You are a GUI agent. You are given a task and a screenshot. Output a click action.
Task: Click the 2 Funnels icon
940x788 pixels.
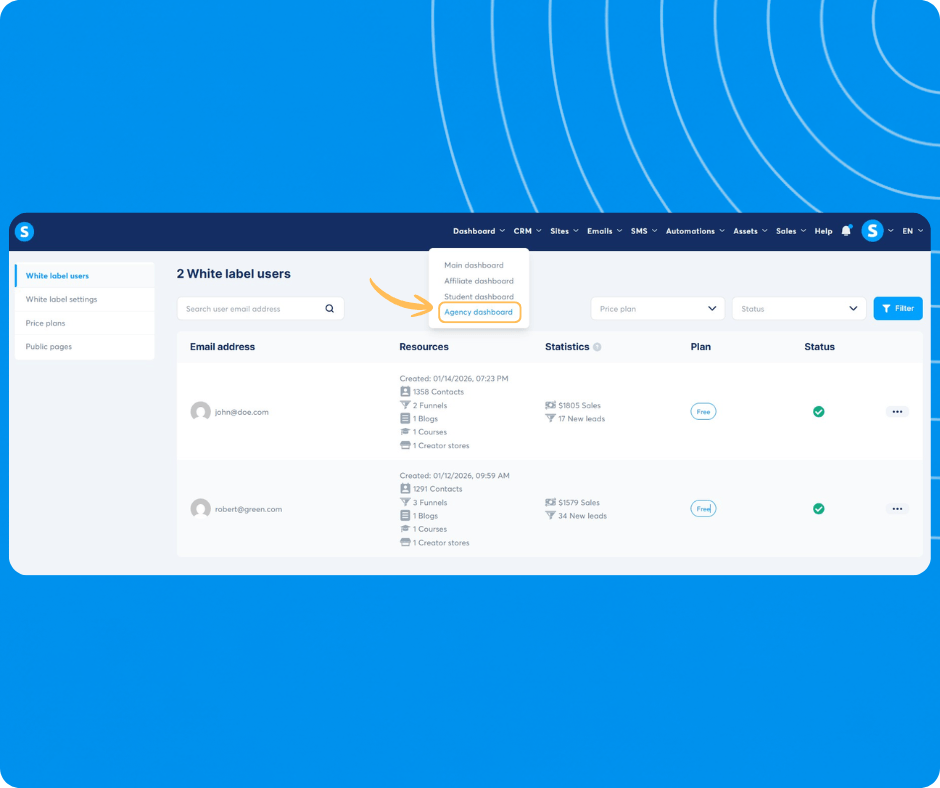[405, 405]
